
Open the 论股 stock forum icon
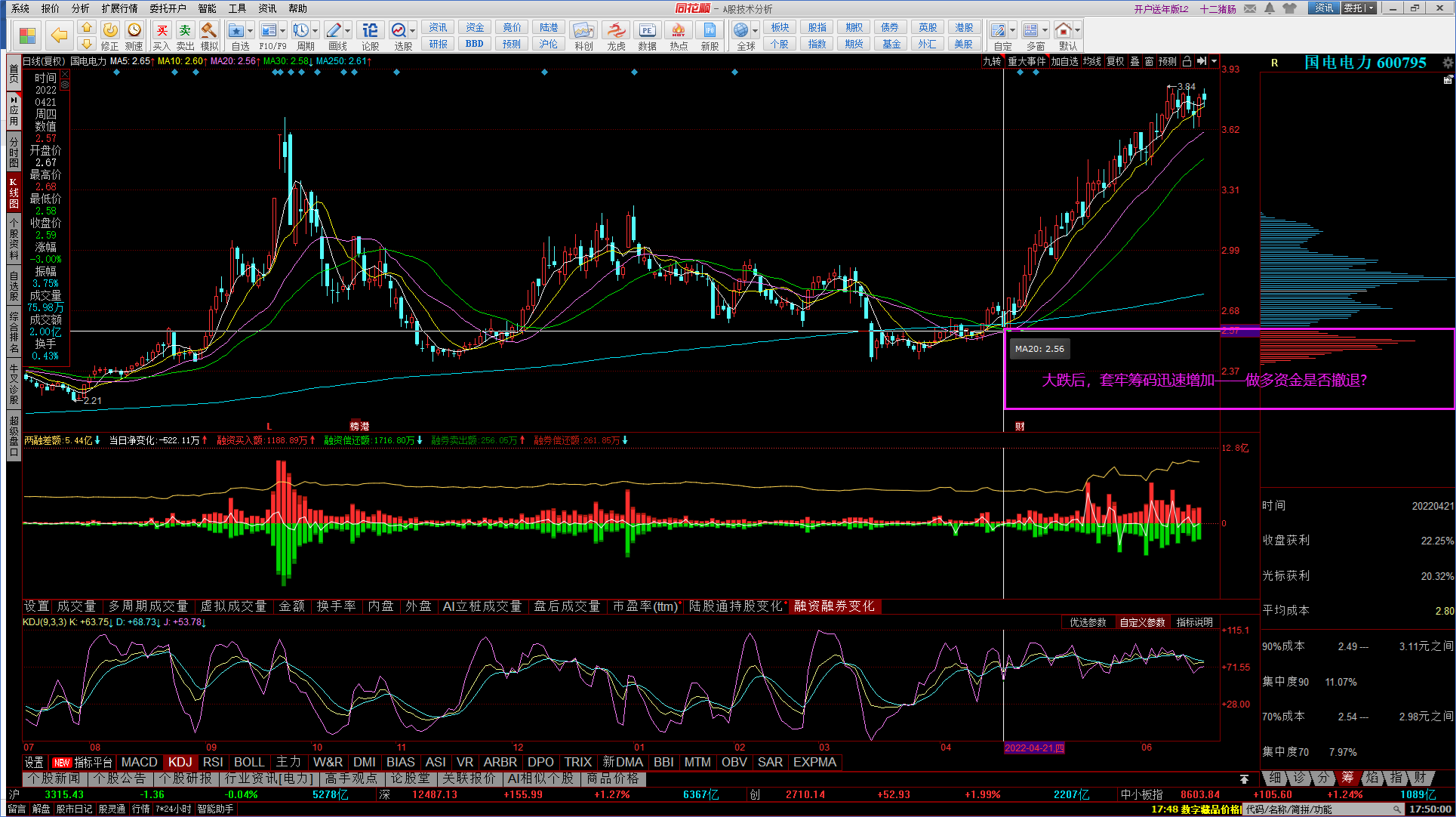[370, 31]
